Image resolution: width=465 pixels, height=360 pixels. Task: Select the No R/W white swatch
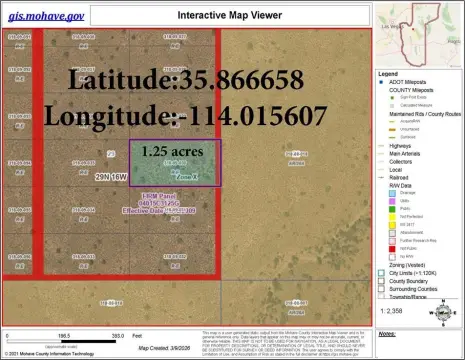(392, 257)
